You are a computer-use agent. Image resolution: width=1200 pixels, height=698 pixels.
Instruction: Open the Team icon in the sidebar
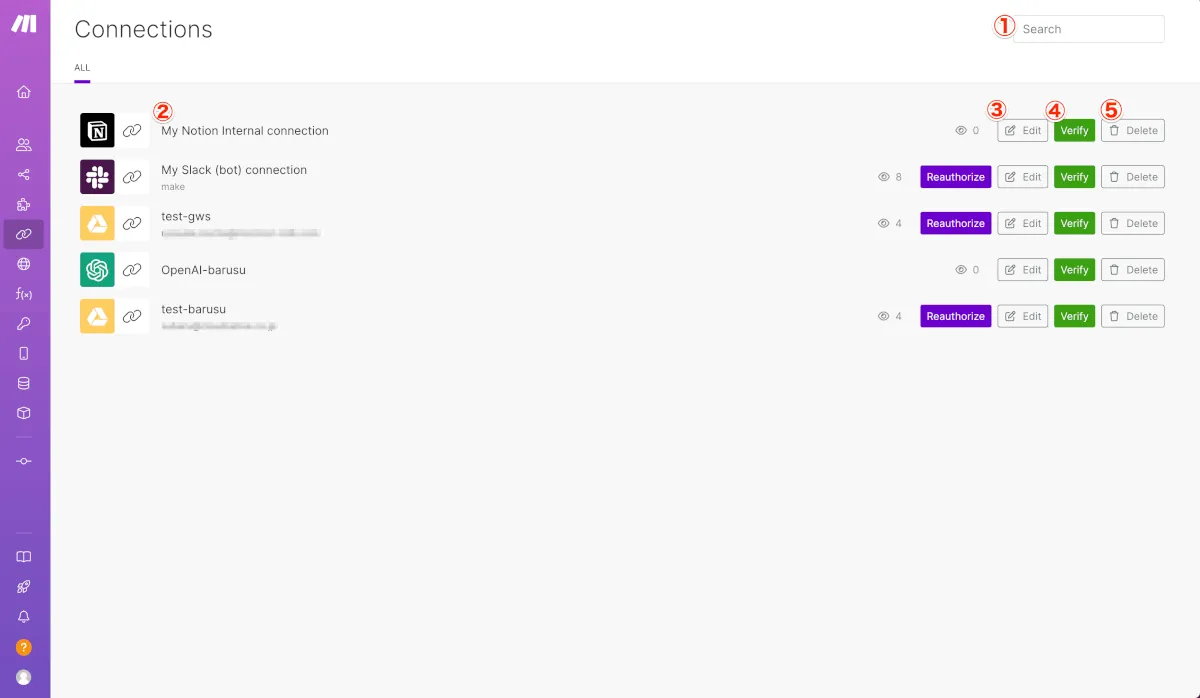(x=24, y=144)
